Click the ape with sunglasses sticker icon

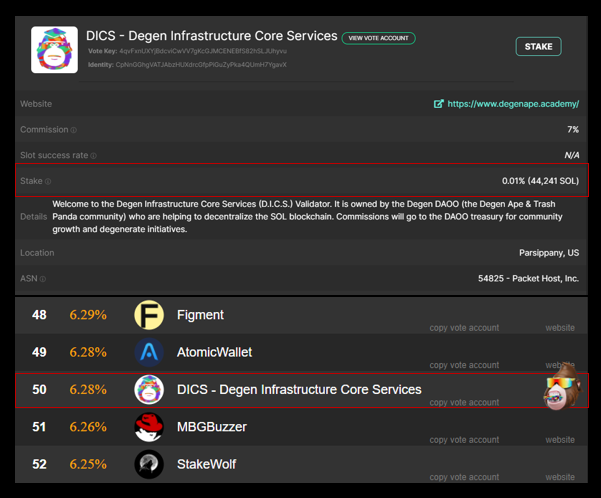tap(562, 386)
